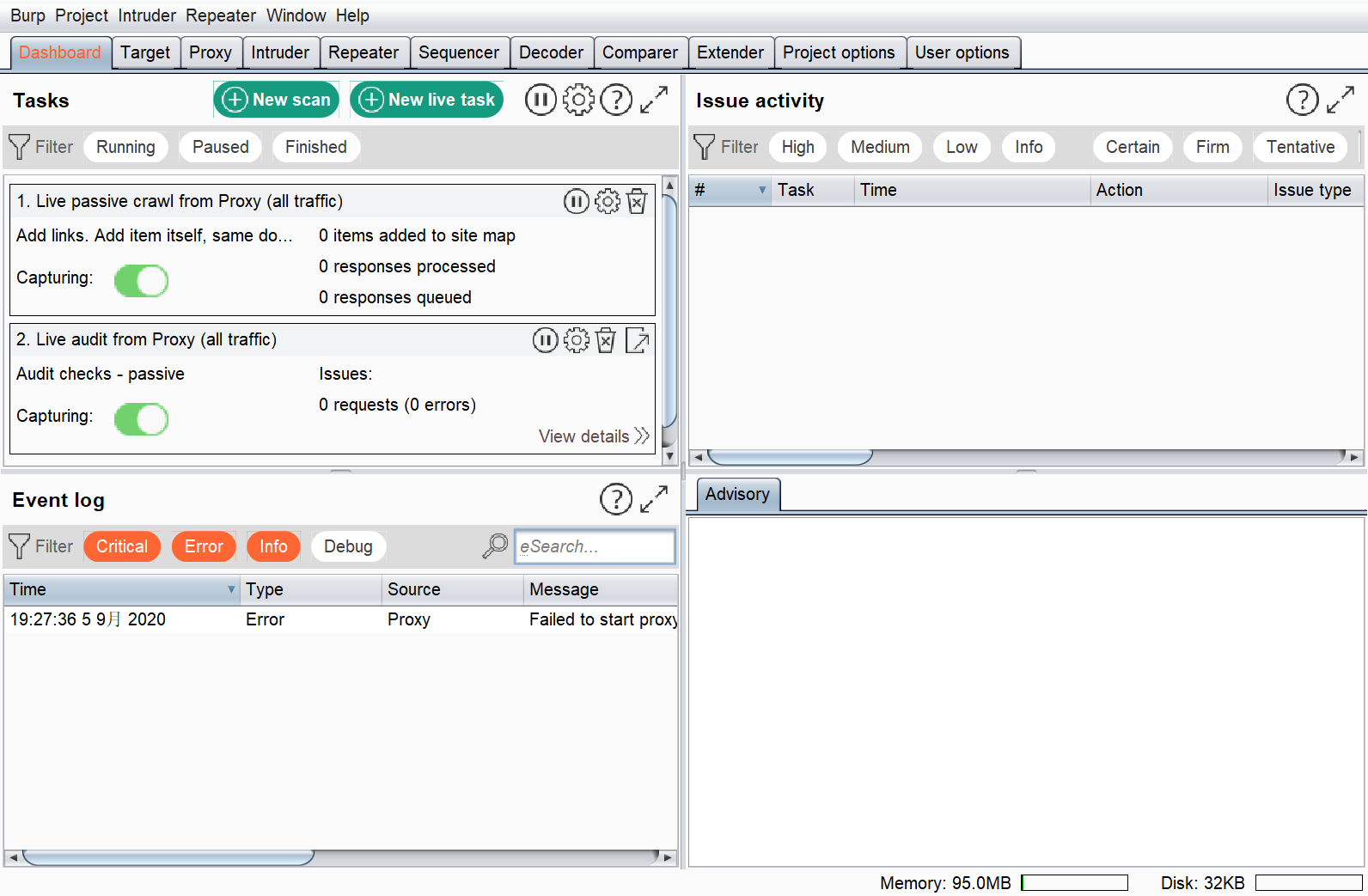
Task: Expand the Issue activity panel
Action: [1341, 101]
